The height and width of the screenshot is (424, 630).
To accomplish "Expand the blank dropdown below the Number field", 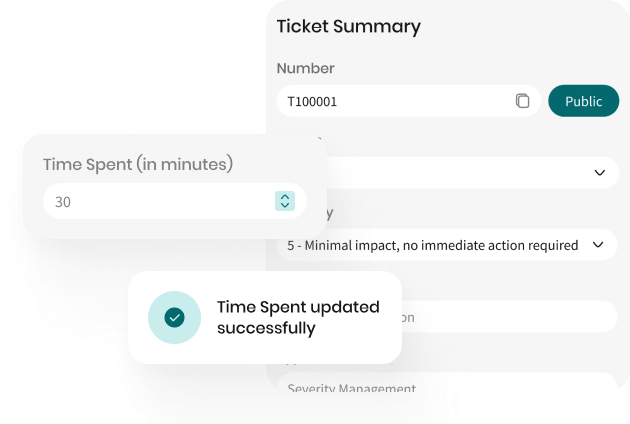I will (x=599, y=172).
